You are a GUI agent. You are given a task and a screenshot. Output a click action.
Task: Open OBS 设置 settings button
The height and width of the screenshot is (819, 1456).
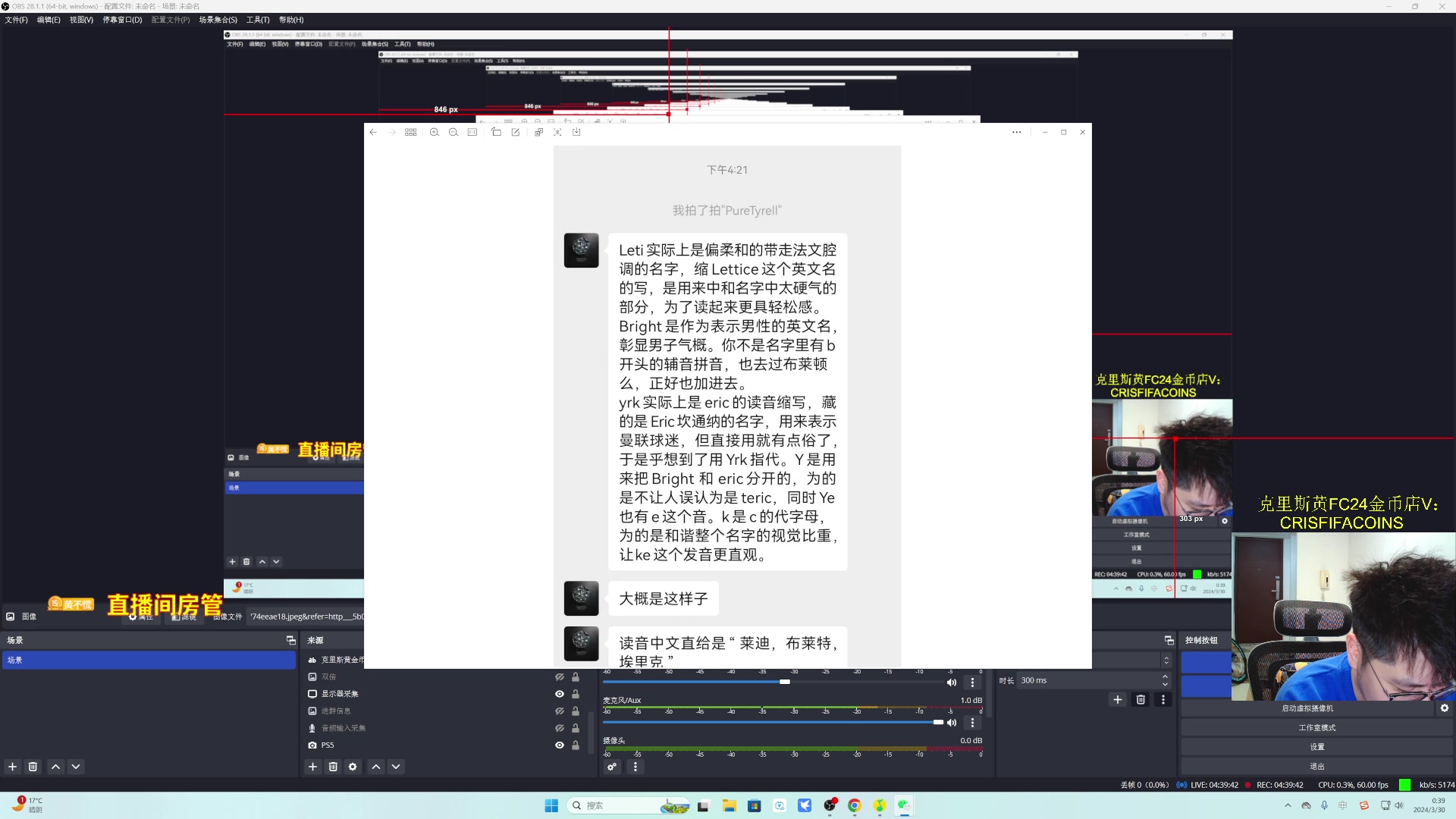tap(1317, 747)
